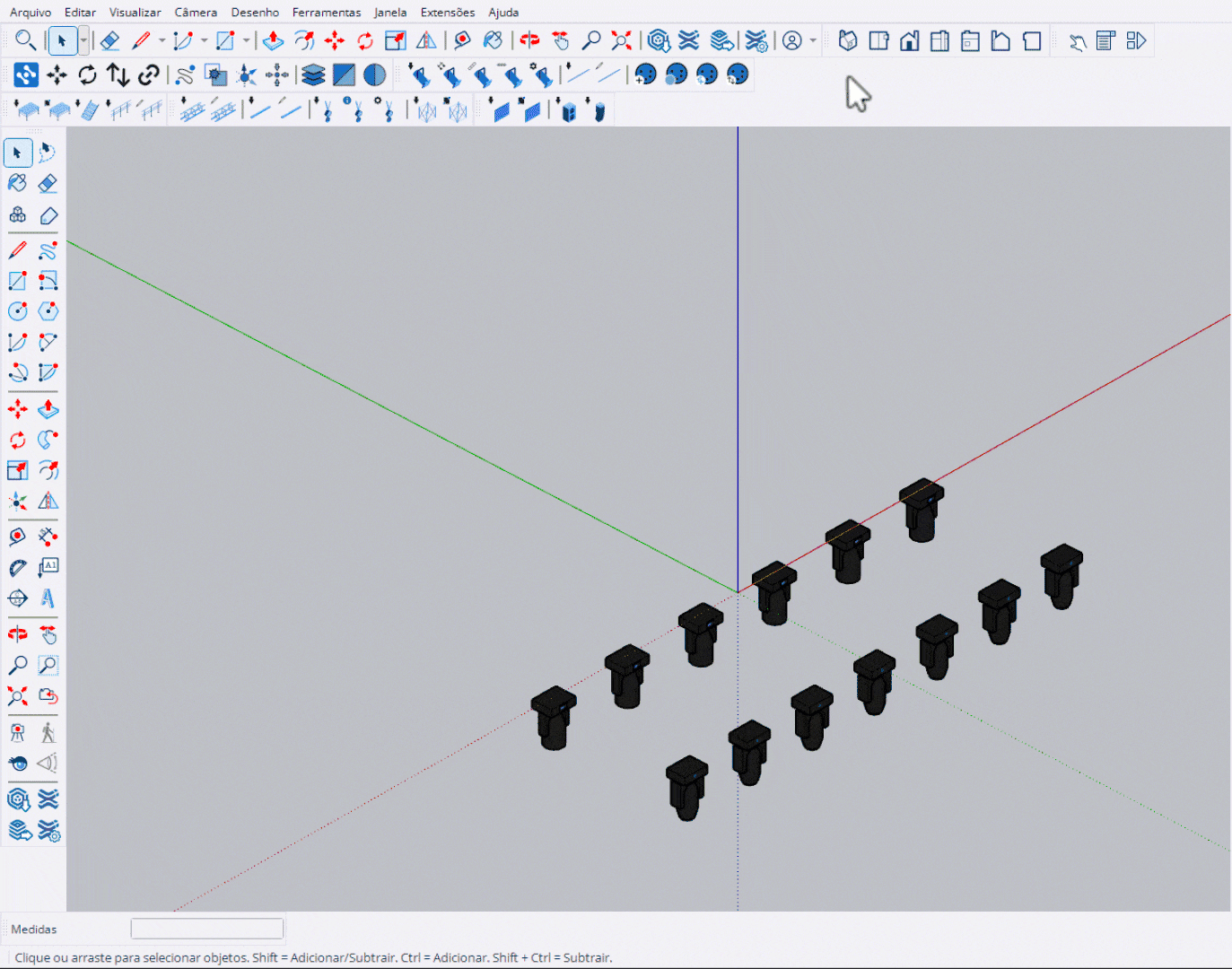1232x969 pixels.
Task: Select the Eraser tool in top toolbar
Action: pos(109,41)
